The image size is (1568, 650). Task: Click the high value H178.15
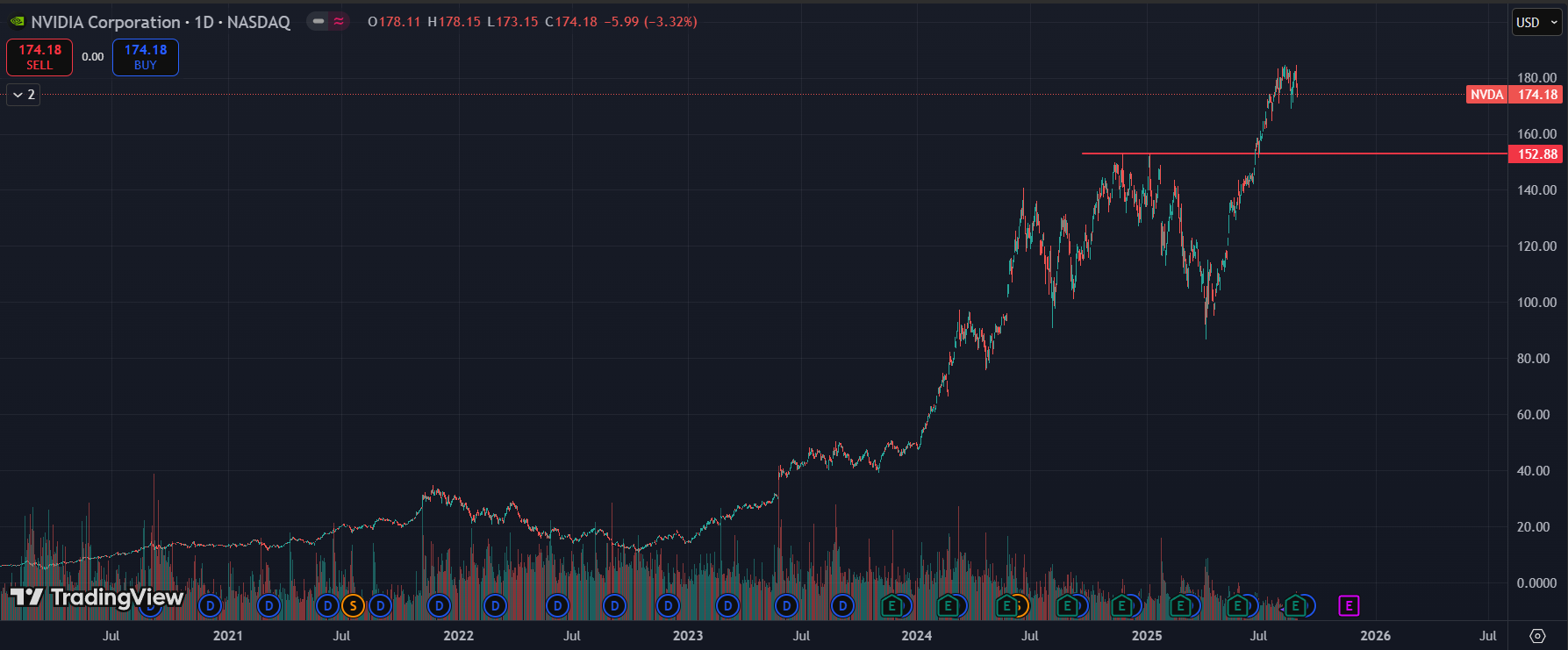455,22
